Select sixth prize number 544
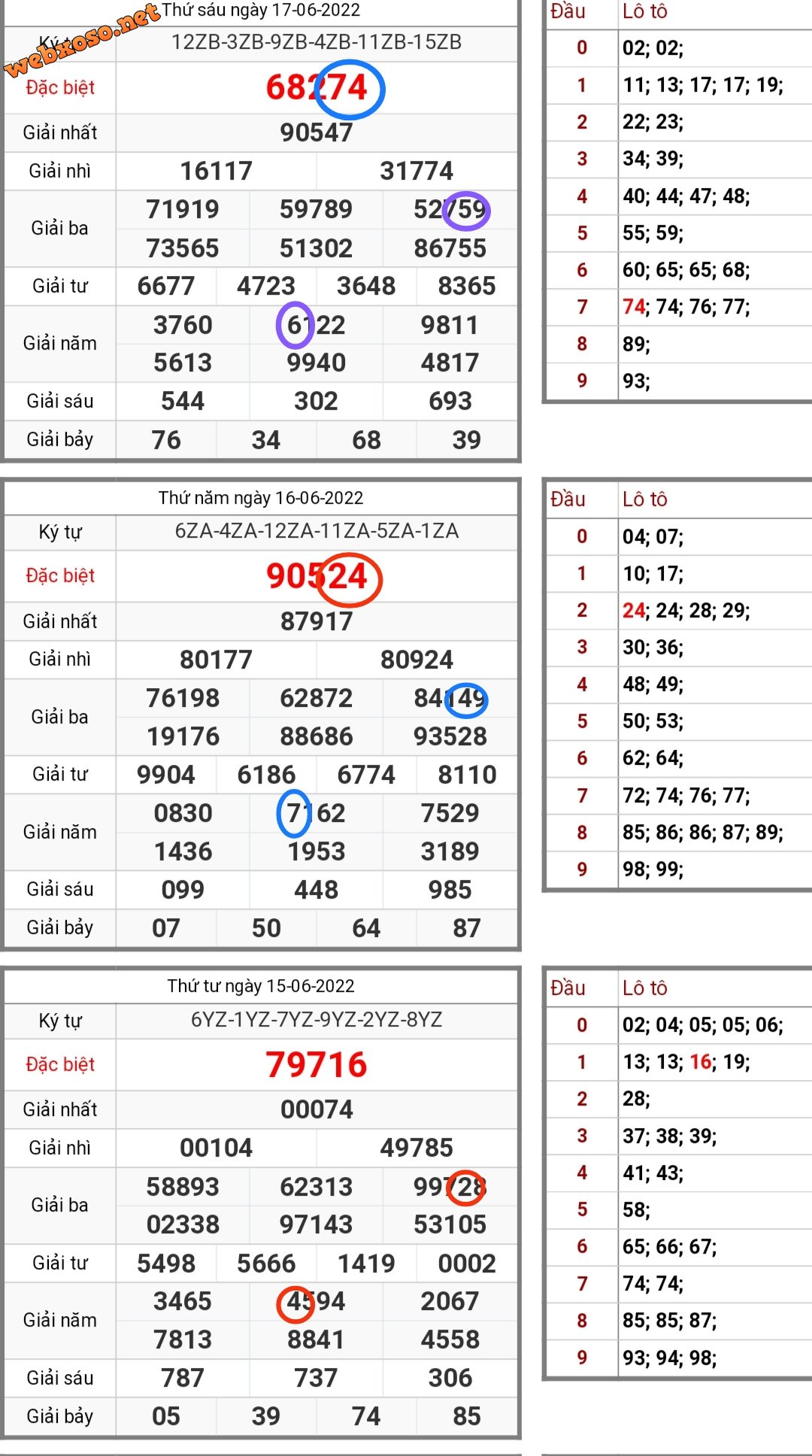The width and height of the screenshot is (812, 1456). (183, 401)
